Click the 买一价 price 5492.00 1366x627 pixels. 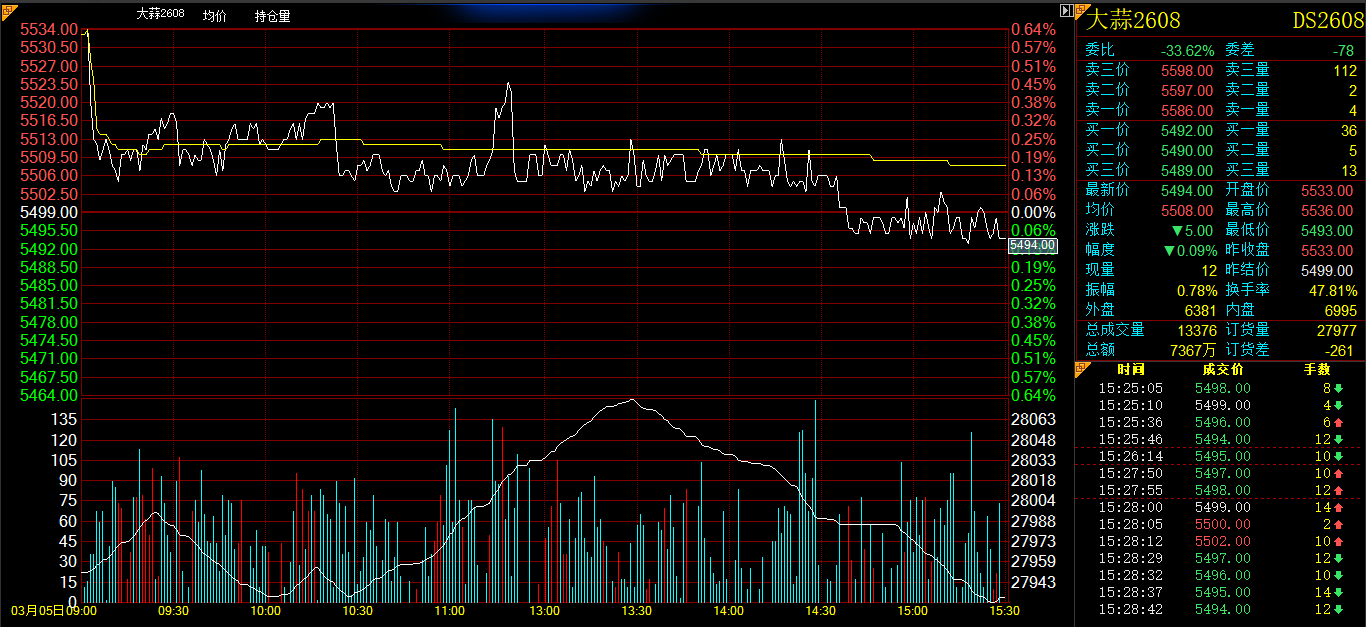(x=1186, y=130)
